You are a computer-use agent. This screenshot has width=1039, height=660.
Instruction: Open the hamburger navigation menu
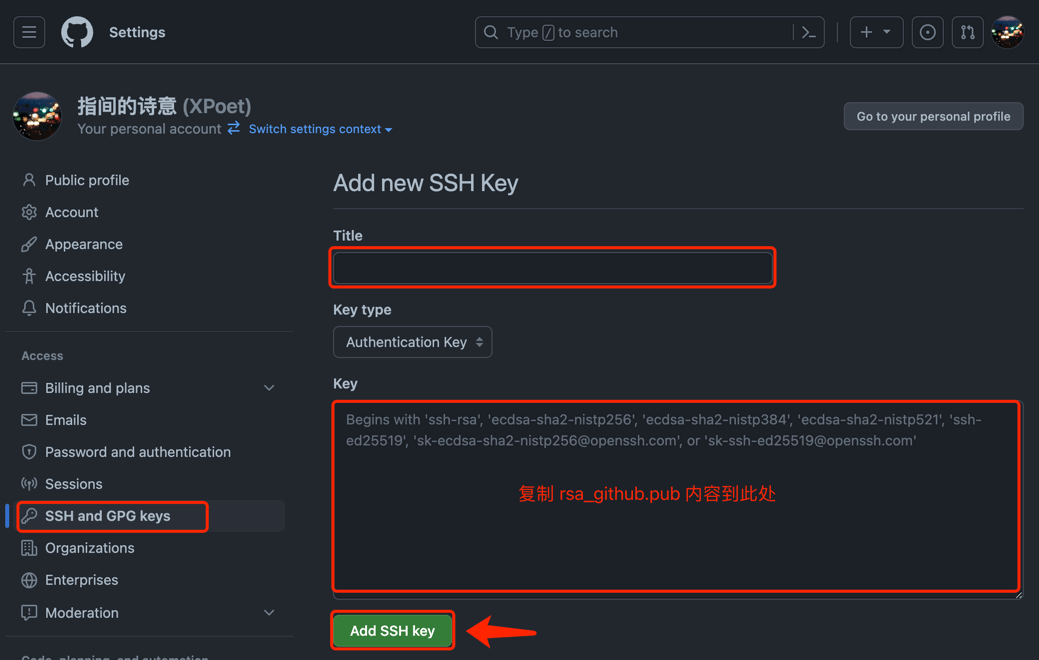29,33
